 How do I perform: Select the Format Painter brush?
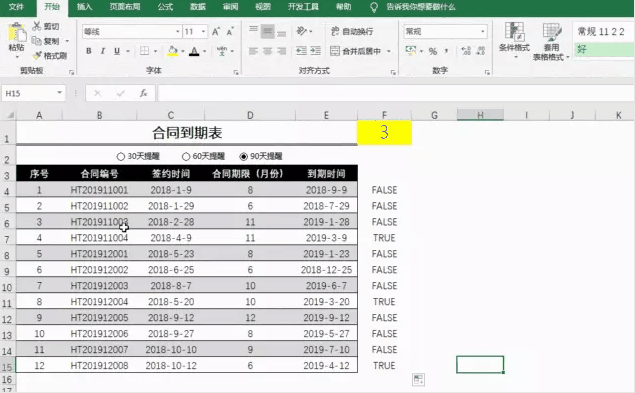pyautogui.click(x=37, y=56)
